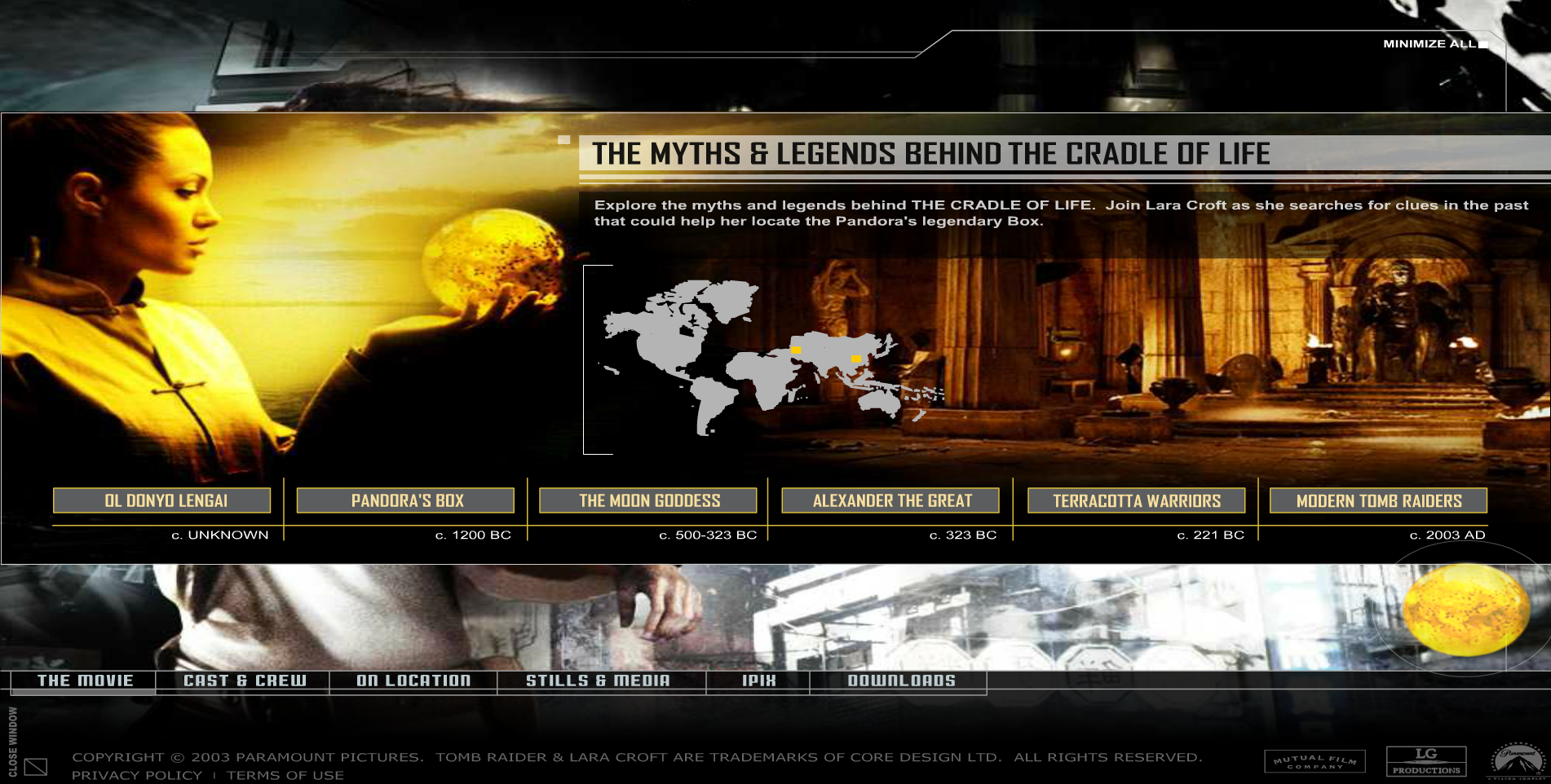
Task: Click Minimize All control
Action: (1435, 44)
